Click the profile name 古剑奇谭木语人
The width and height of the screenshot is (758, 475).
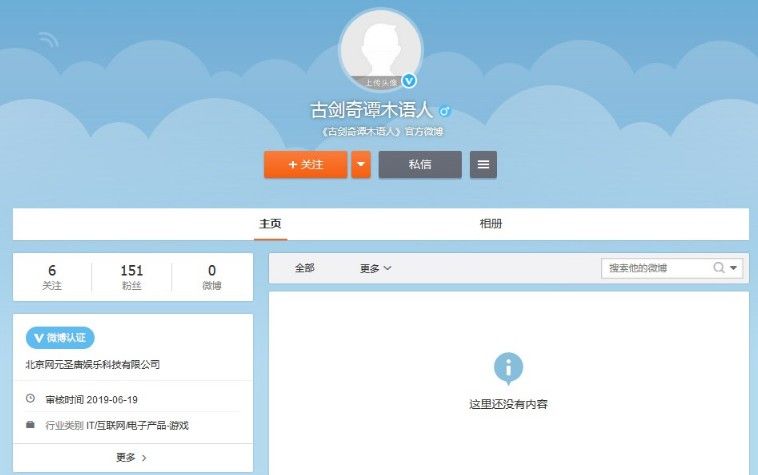click(x=371, y=110)
